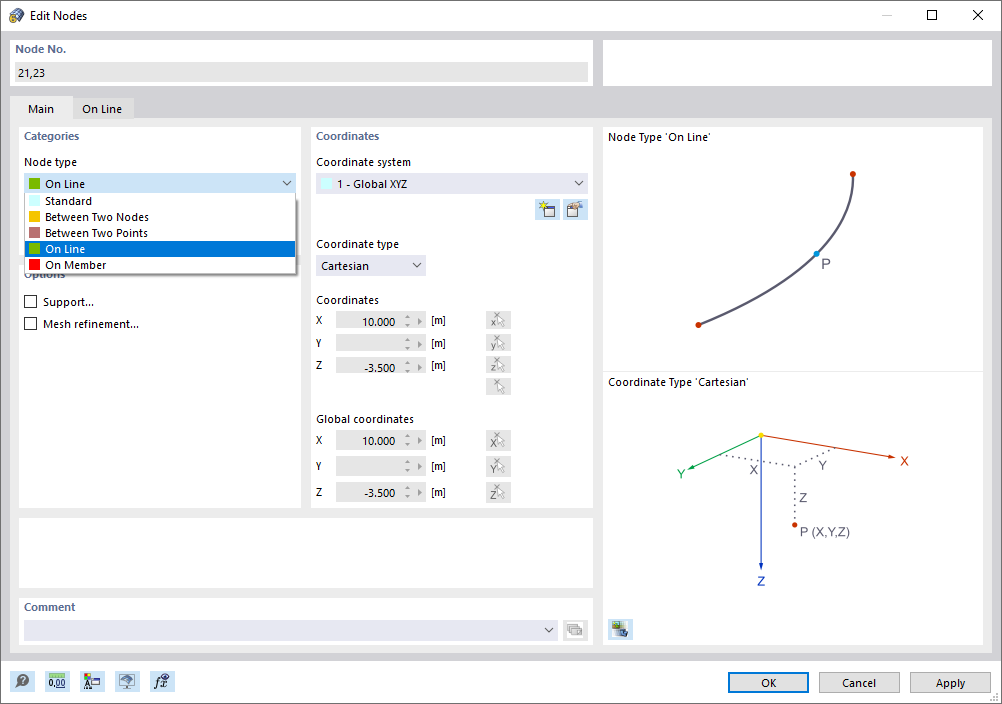The image size is (1002, 704).
Task: Pick global X coordinate graphically
Action: pyautogui.click(x=498, y=440)
